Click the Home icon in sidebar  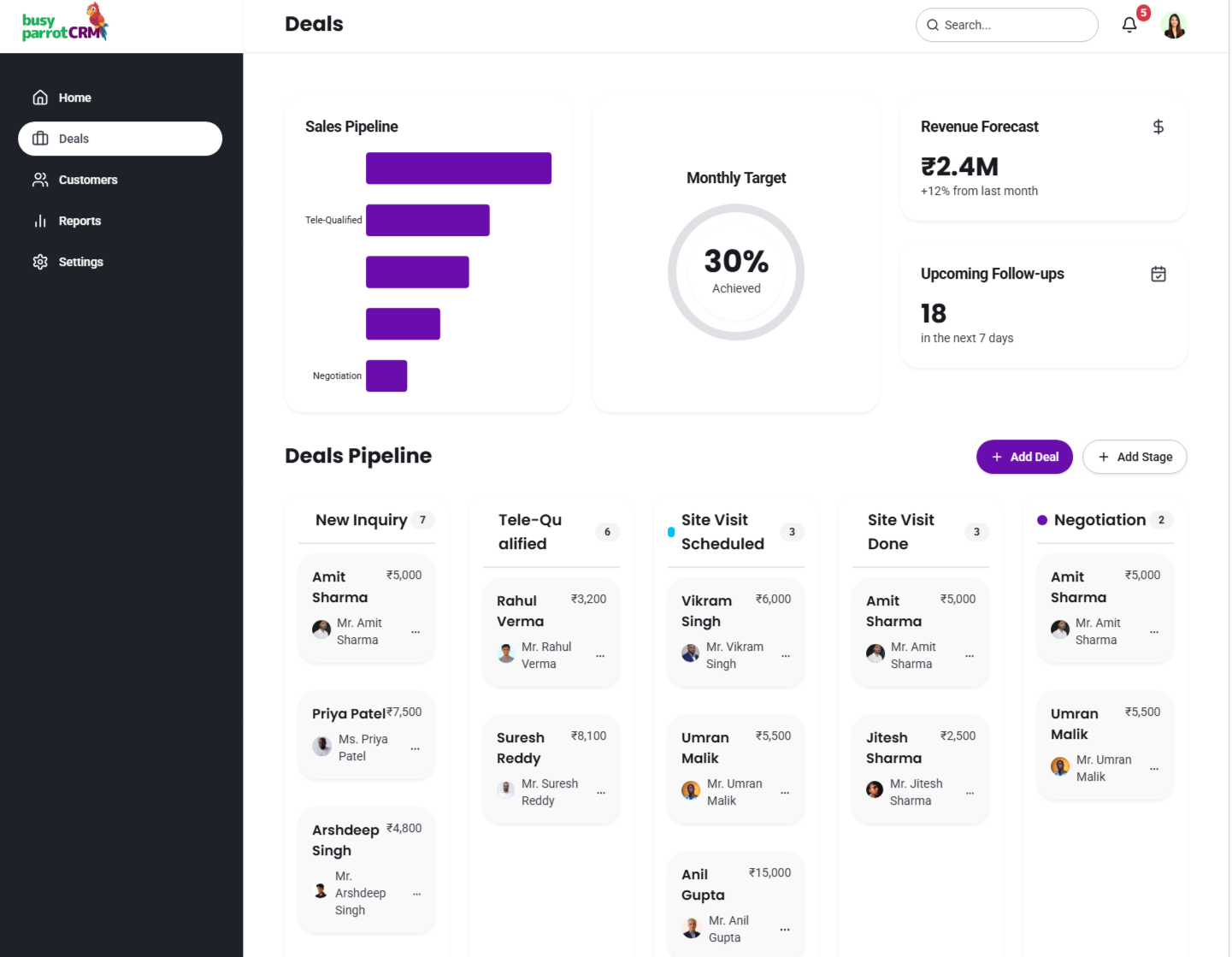tap(40, 97)
